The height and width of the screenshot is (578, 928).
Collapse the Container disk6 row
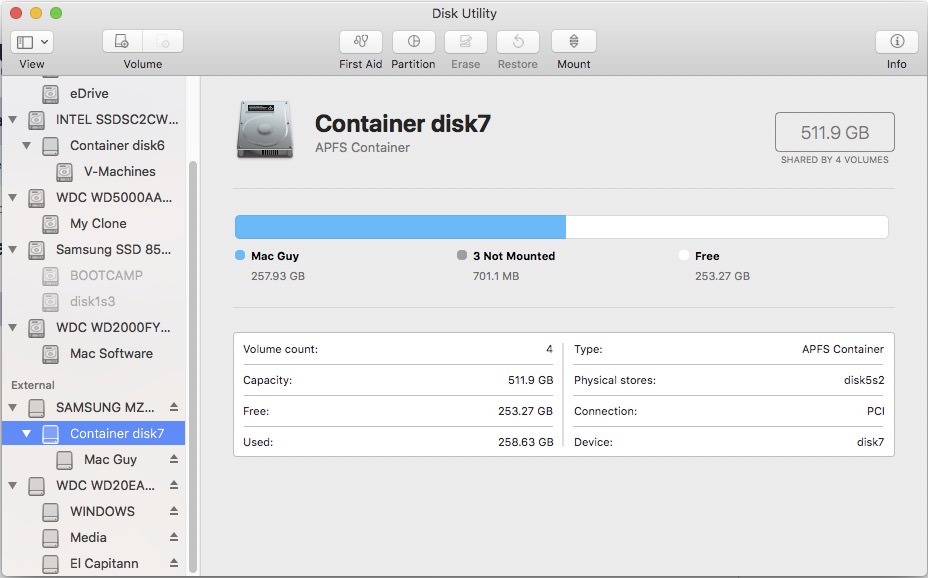[x=27, y=146]
